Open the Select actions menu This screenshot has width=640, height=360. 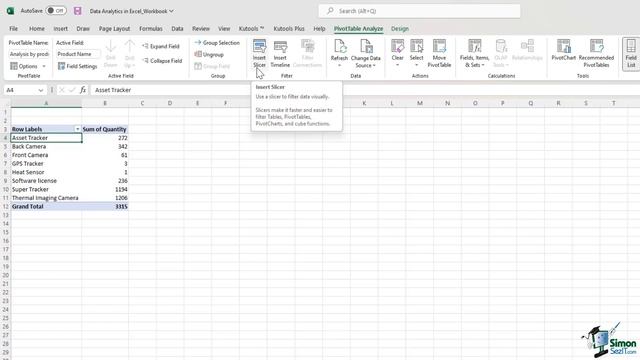pos(416,53)
